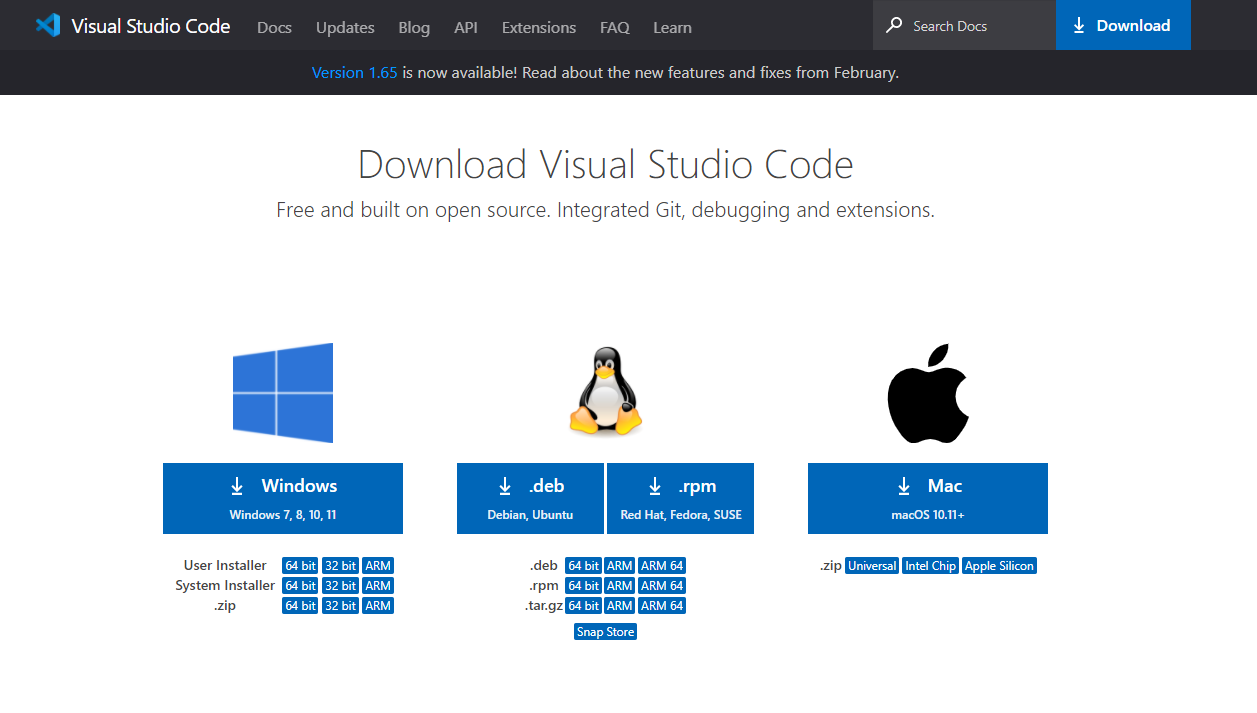Download the .deb package for Debian, Ubuntu
This screenshot has height=713, width=1257.
530,498
